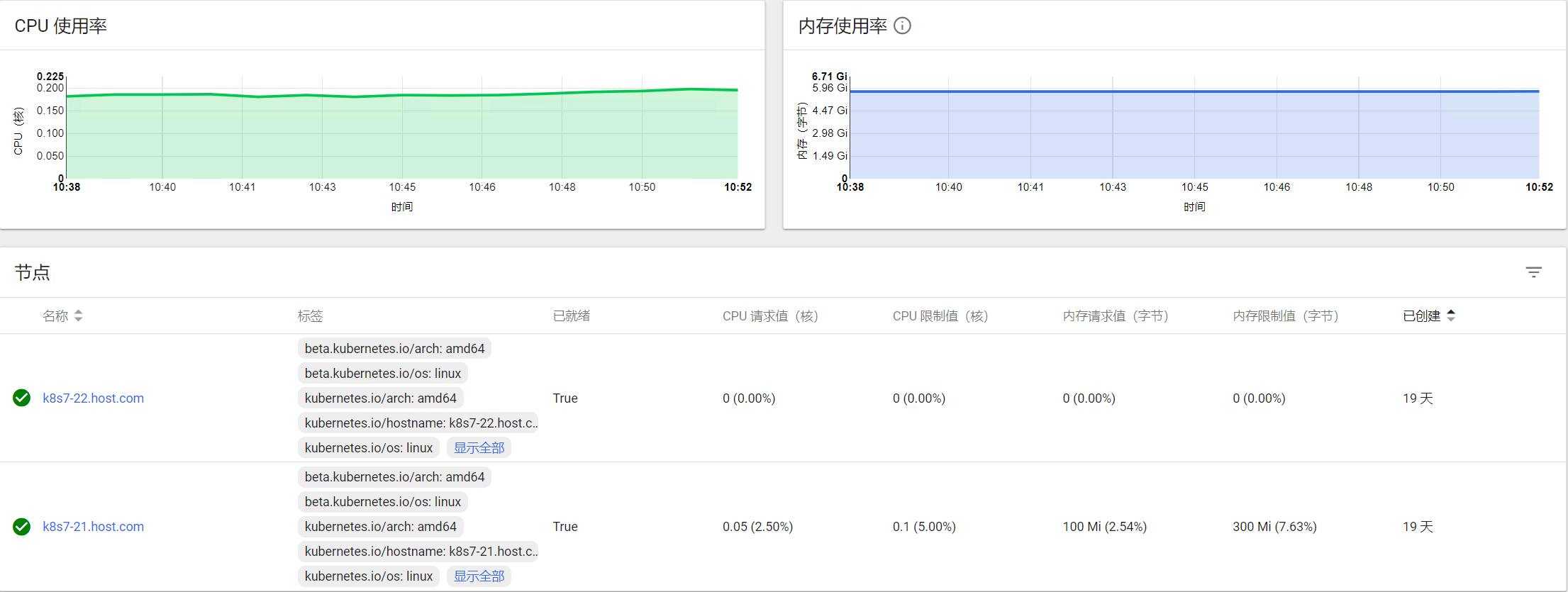Viewport: 1568px width, 592px height.
Task: Click the 内存限制值 (字节) column header
Action: click(x=1285, y=315)
